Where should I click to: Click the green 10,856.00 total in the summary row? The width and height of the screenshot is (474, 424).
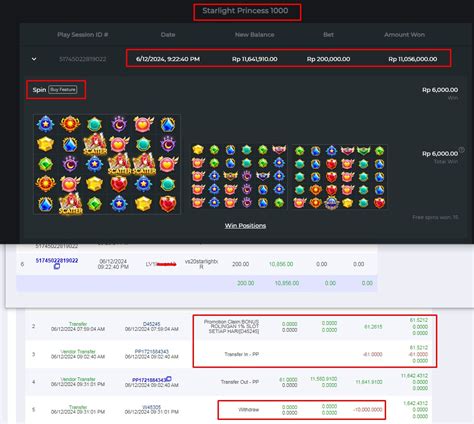(x=287, y=283)
